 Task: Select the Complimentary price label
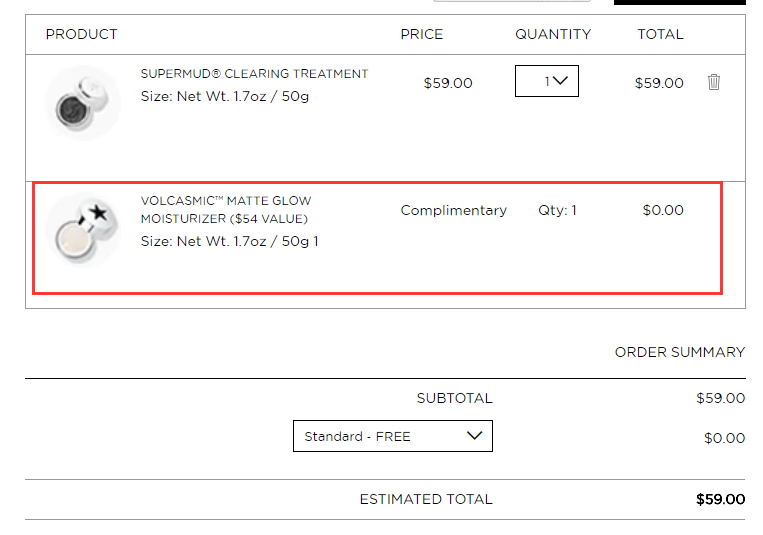tap(454, 210)
